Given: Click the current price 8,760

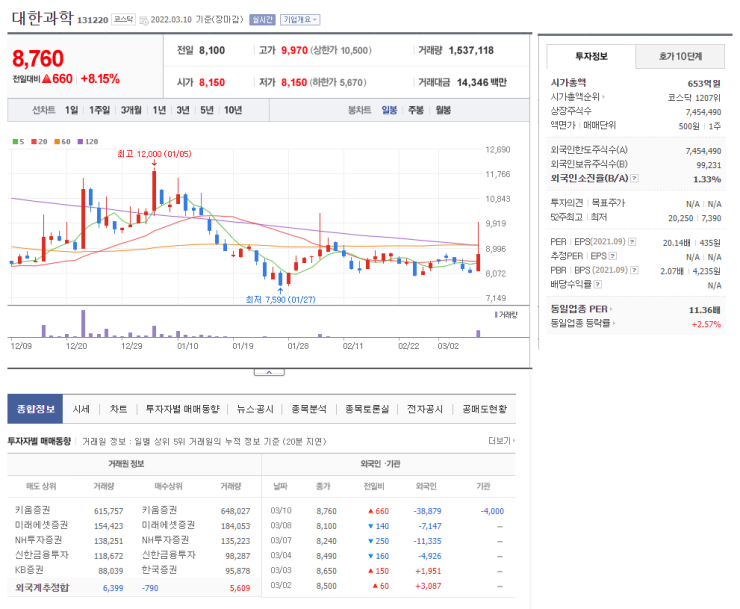Looking at the screenshot, I should [38, 59].
